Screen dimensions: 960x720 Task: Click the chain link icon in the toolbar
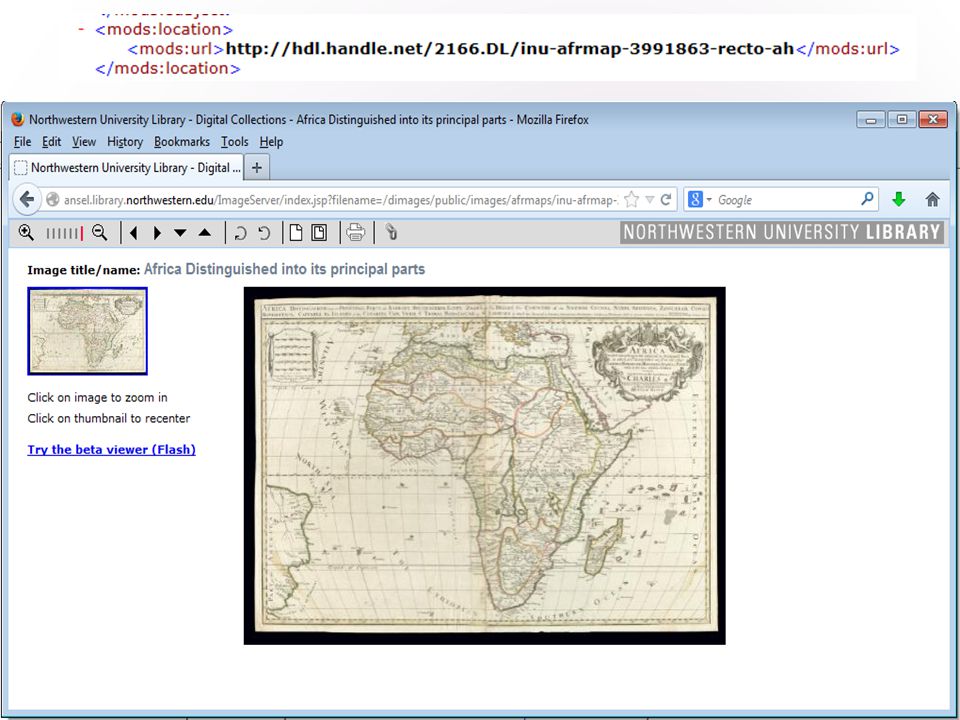coord(391,233)
